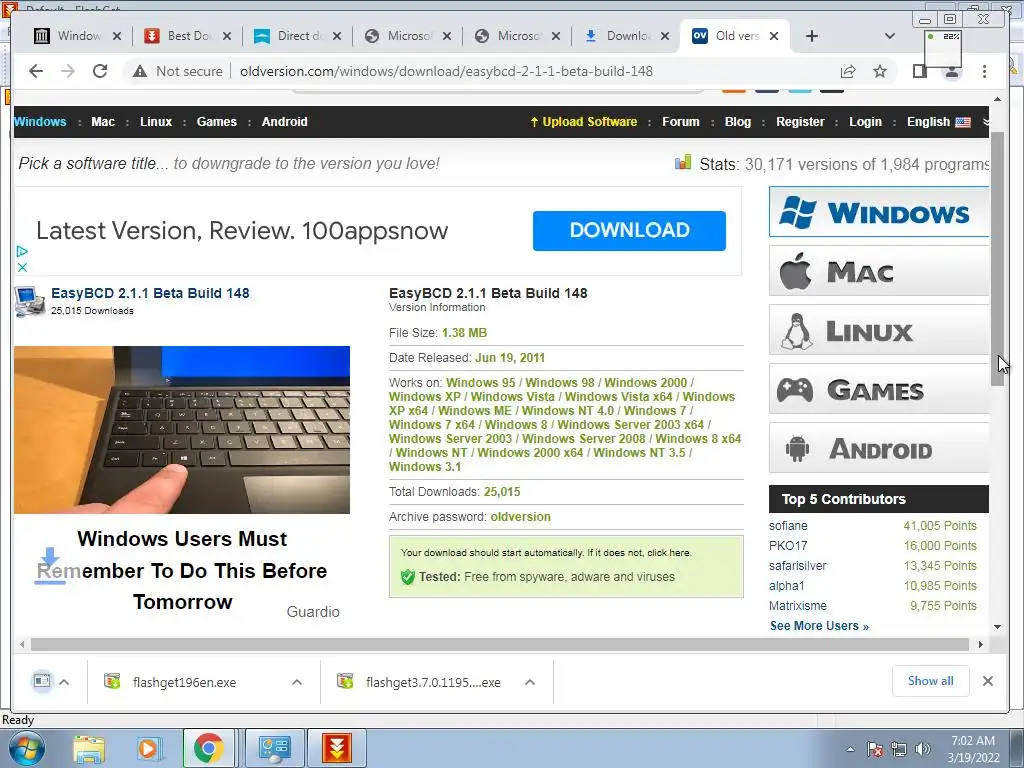Open the Linux nav menu item
The image size is (1024, 768).
[156, 121]
